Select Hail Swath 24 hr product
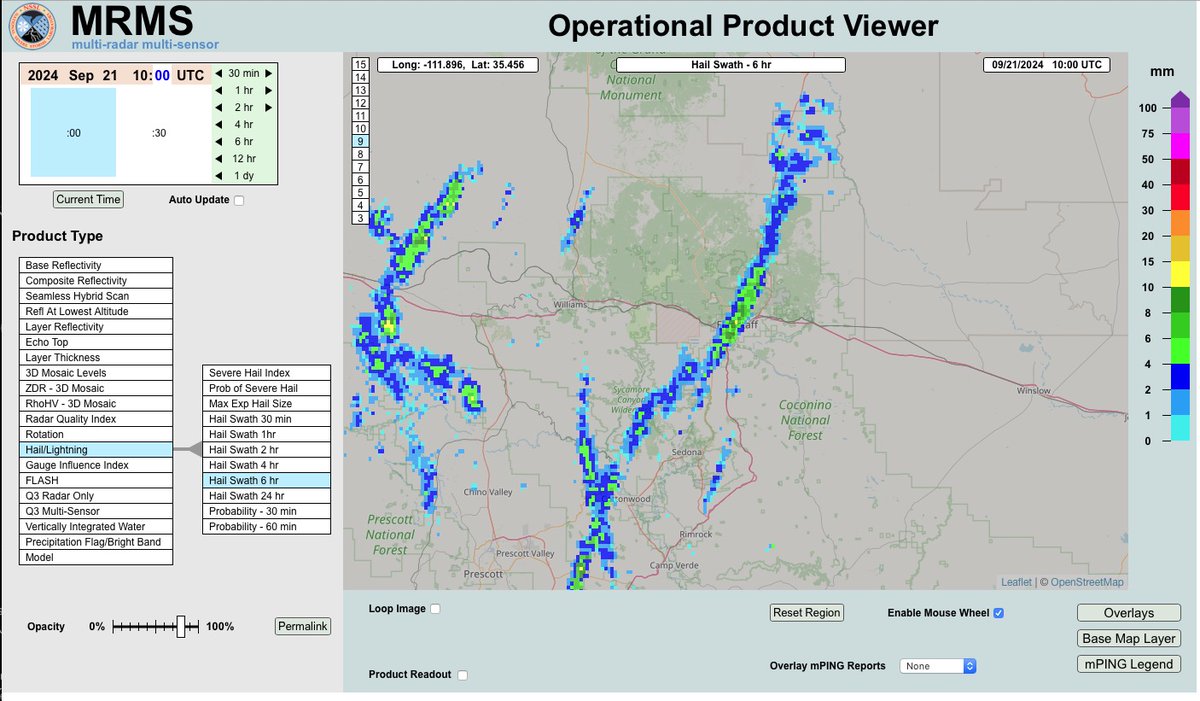The image size is (1200, 701). tap(266, 495)
